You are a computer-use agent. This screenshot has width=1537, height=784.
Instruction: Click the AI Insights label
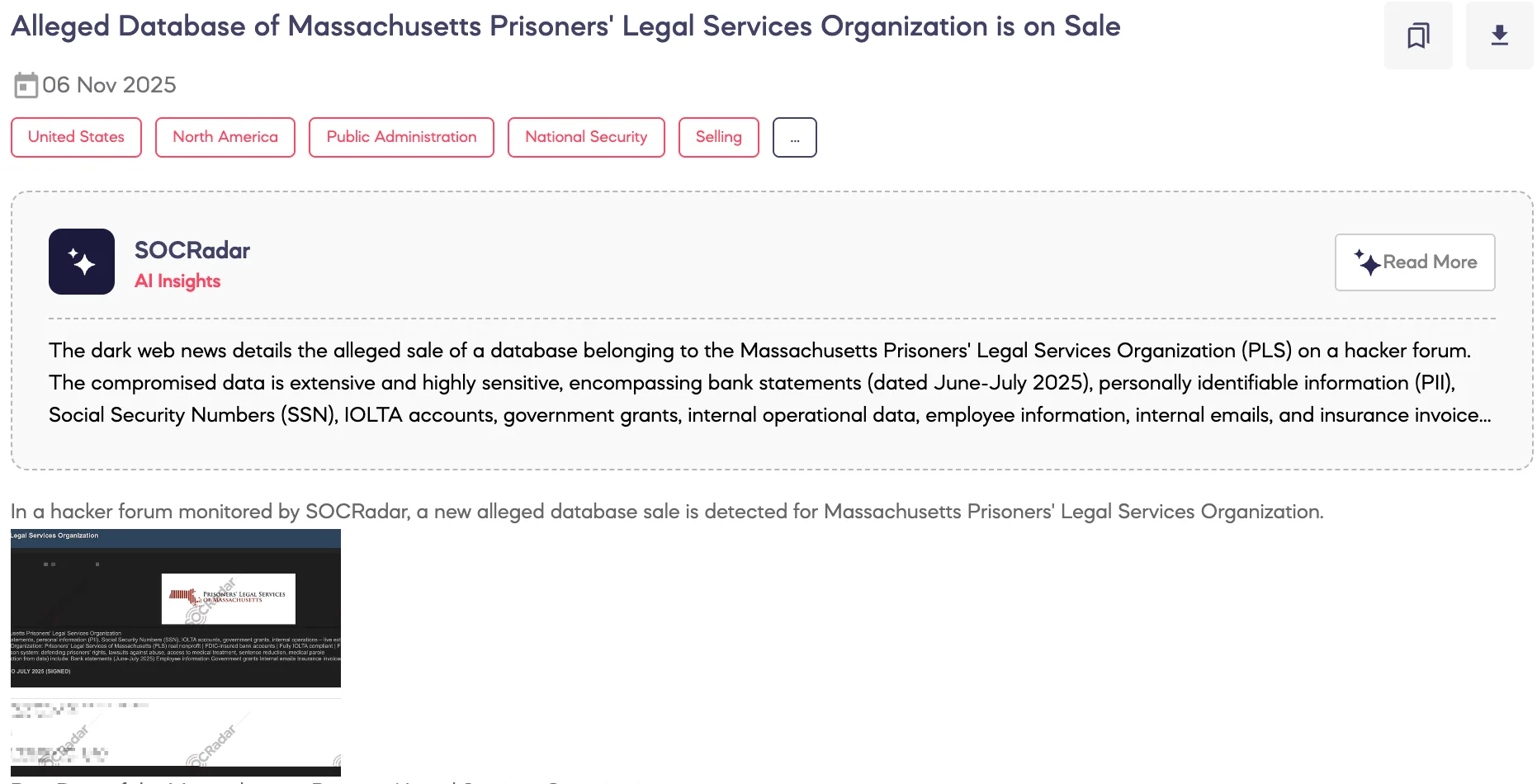click(177, 281)
